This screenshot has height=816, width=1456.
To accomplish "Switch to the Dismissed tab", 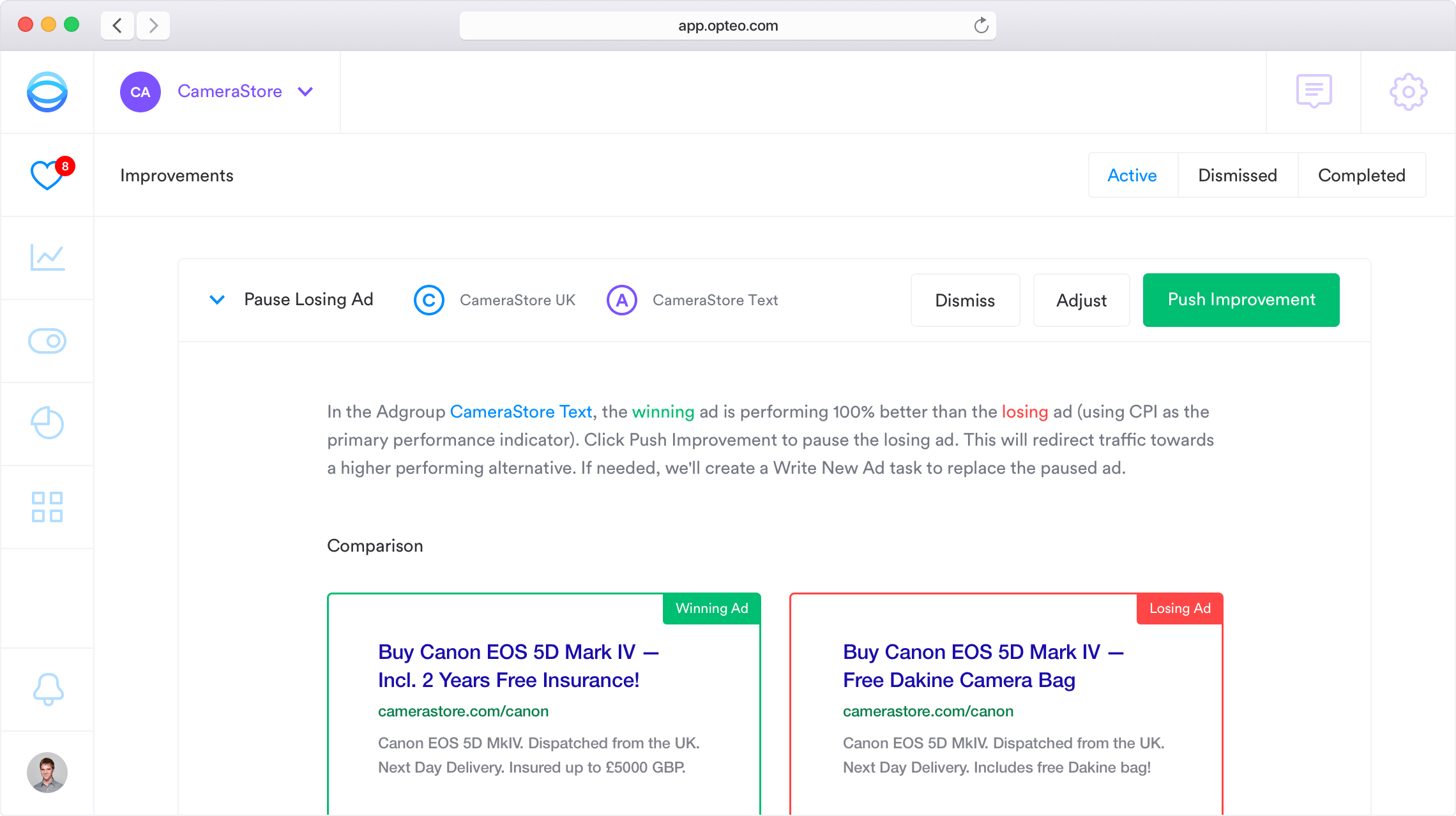I will coord(1237,175).
